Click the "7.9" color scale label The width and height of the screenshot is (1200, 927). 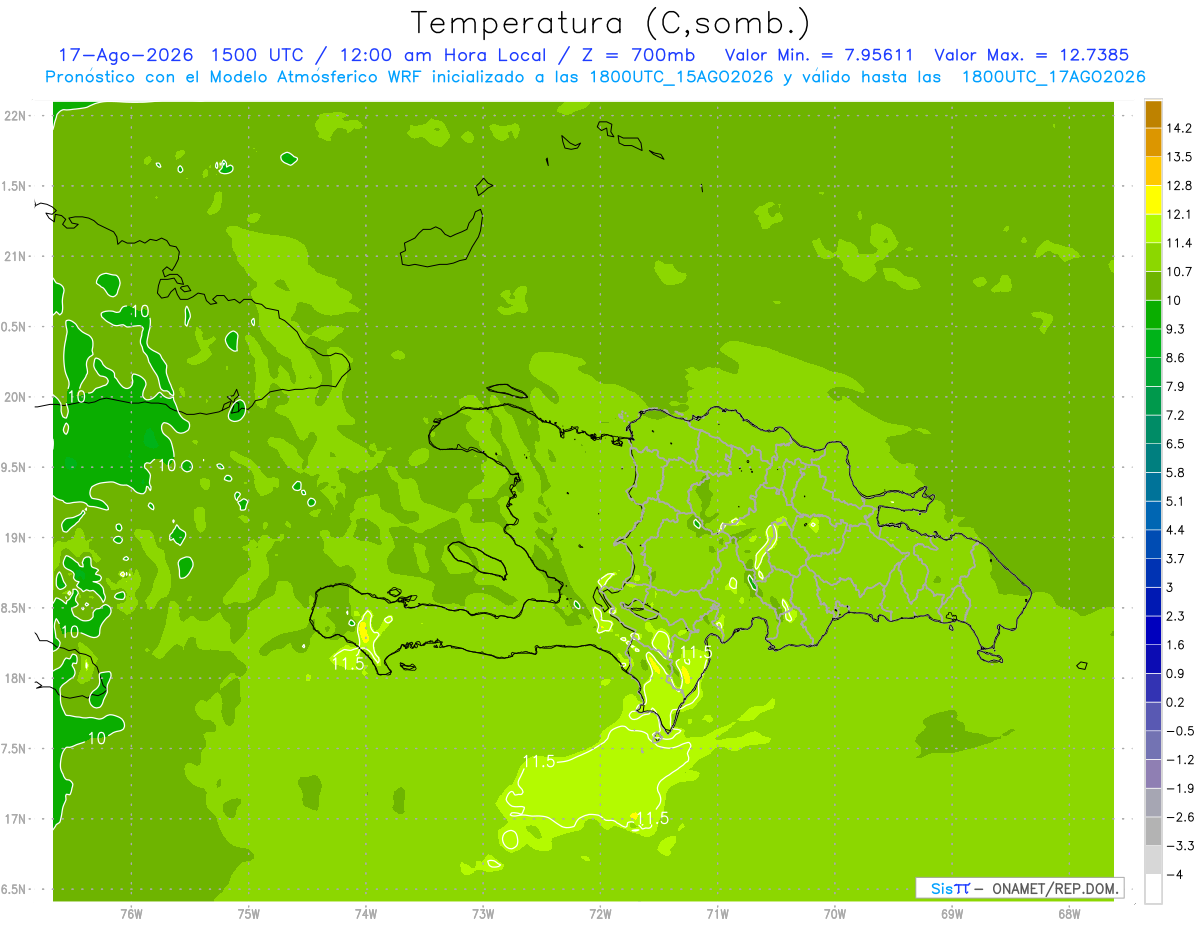(x=1175, y=386)
